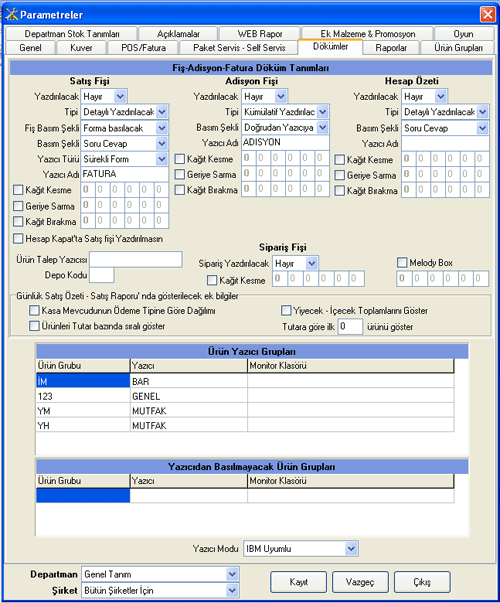Click Adisyon Fişi Yazıcı Adı field ADISYON
This screenshot has height=603, width=500.
[285, 143]
